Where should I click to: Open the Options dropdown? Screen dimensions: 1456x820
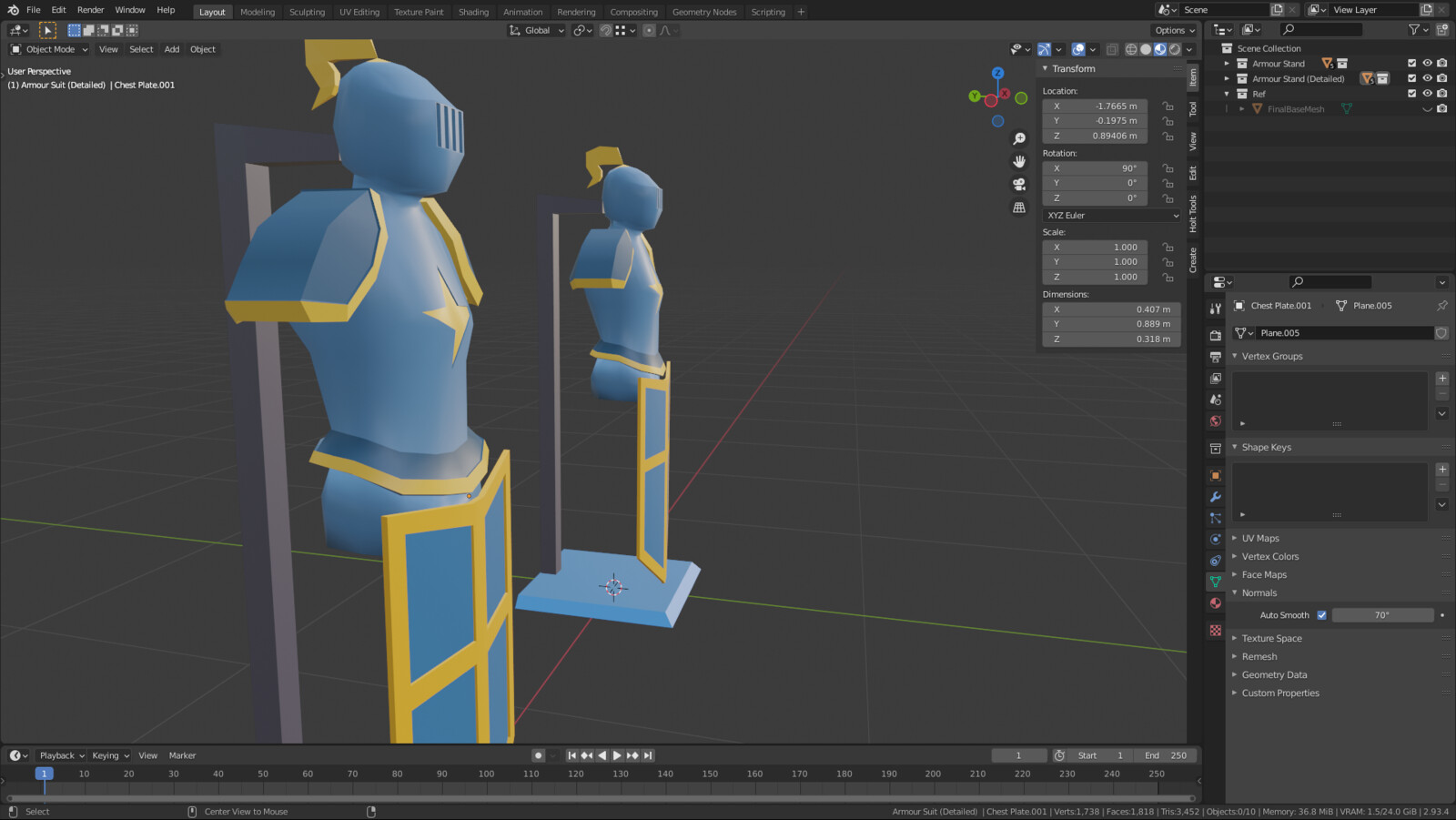click(x=1175, y=30)
